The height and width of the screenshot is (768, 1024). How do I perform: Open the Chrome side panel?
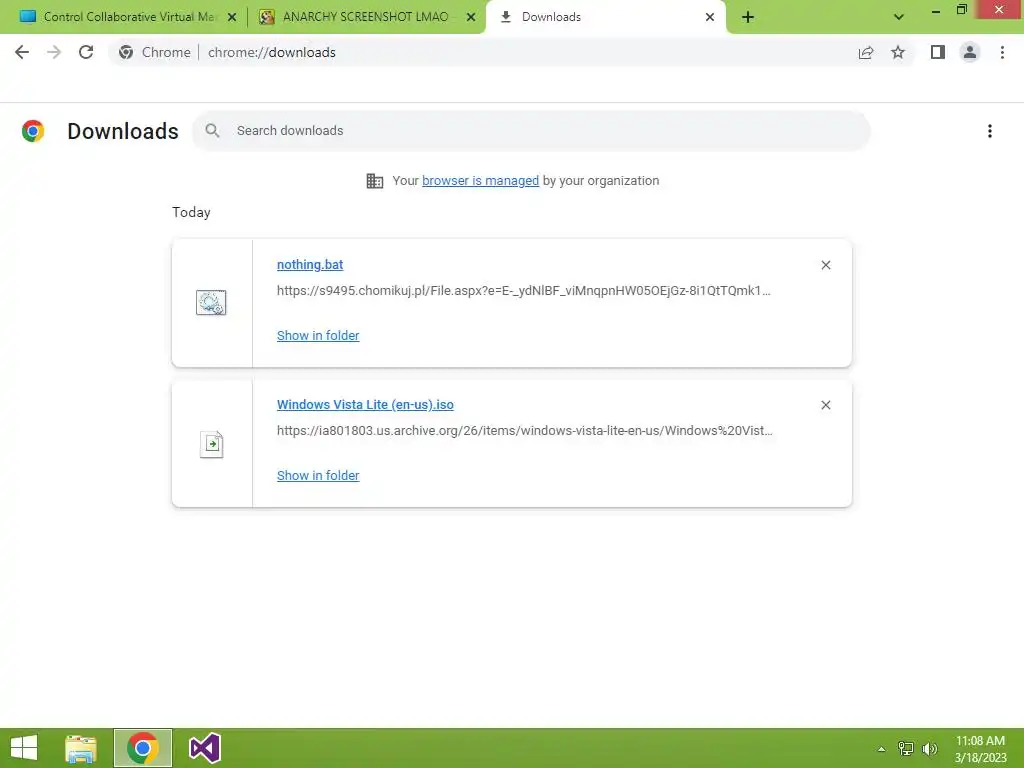pos(938,52)
